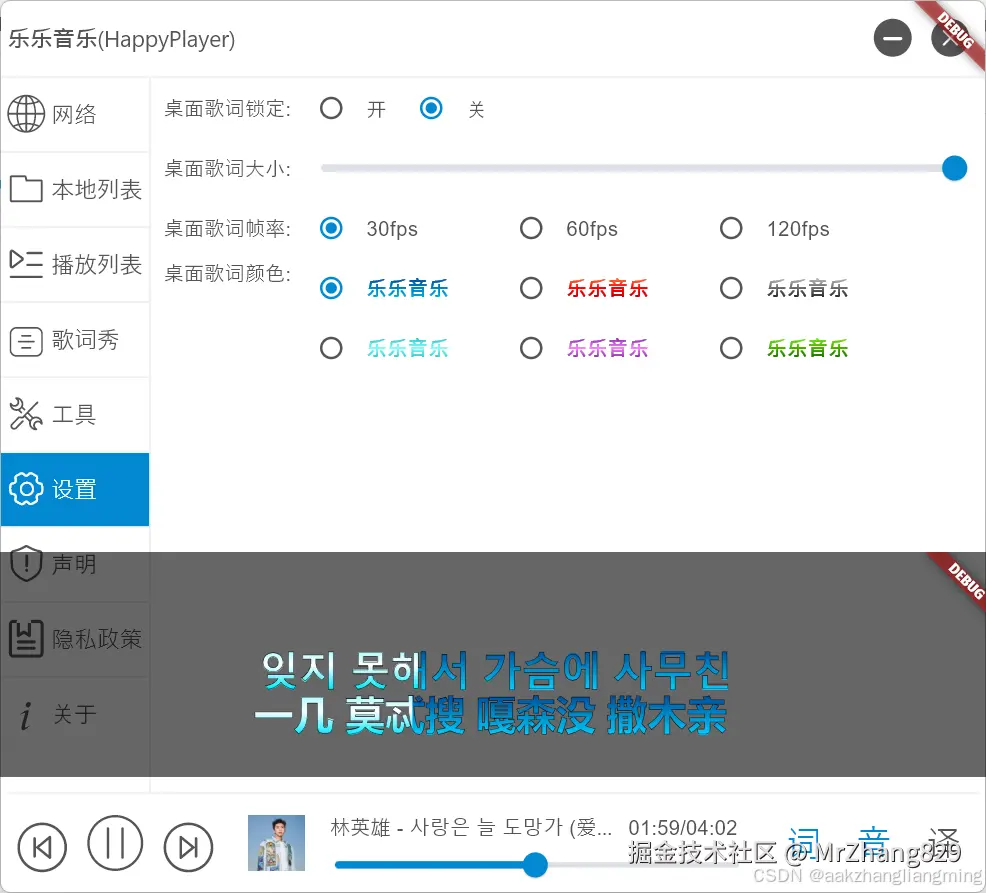Pause the current song
986x893 pixels.
pyautogui.click(x=115, y=845)
